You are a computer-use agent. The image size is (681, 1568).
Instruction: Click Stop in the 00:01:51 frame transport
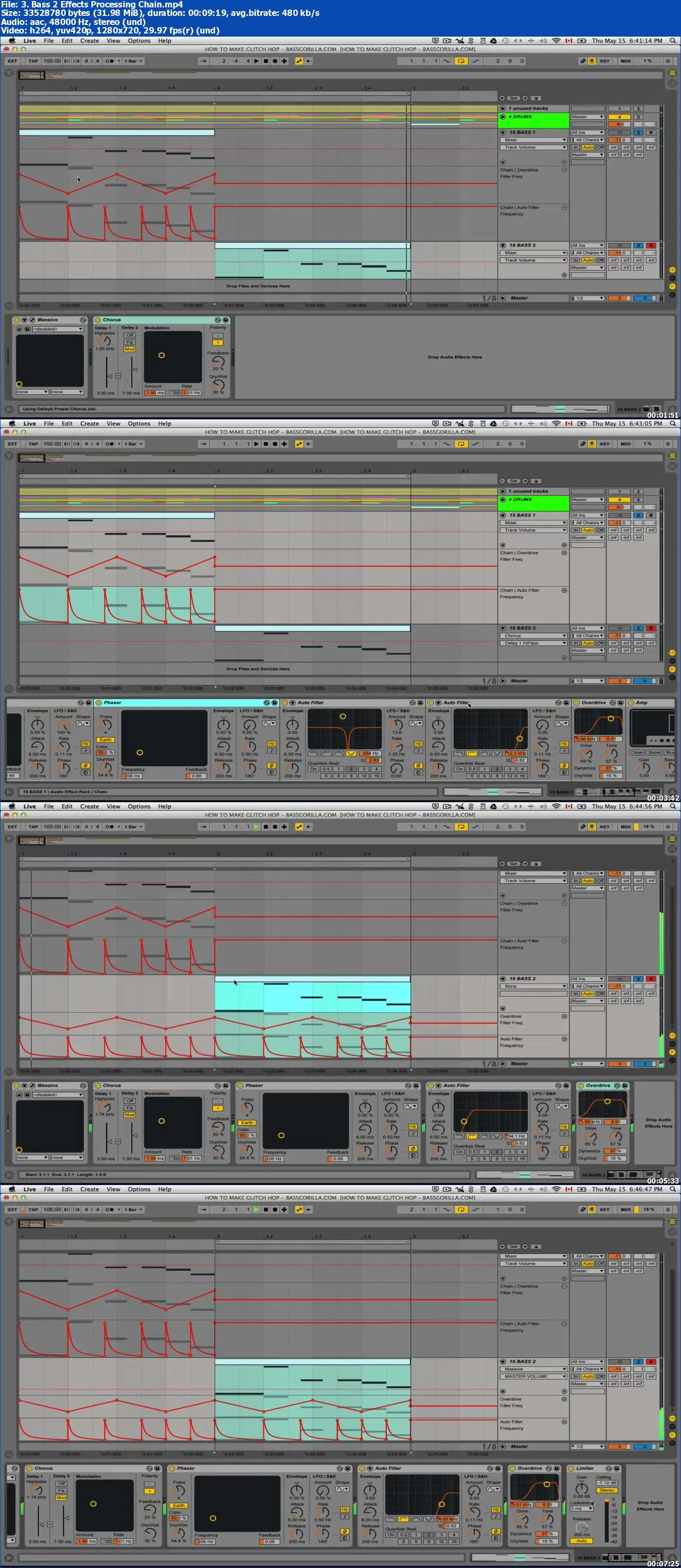pos(266,61)
